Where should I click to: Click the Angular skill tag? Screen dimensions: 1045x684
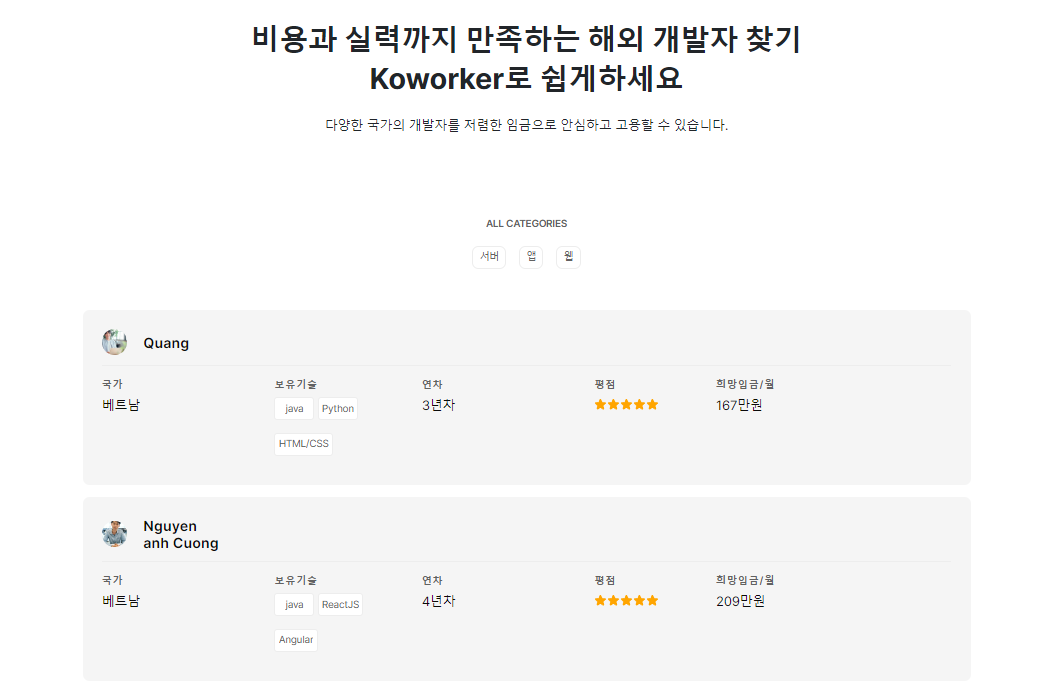point(296,640)
